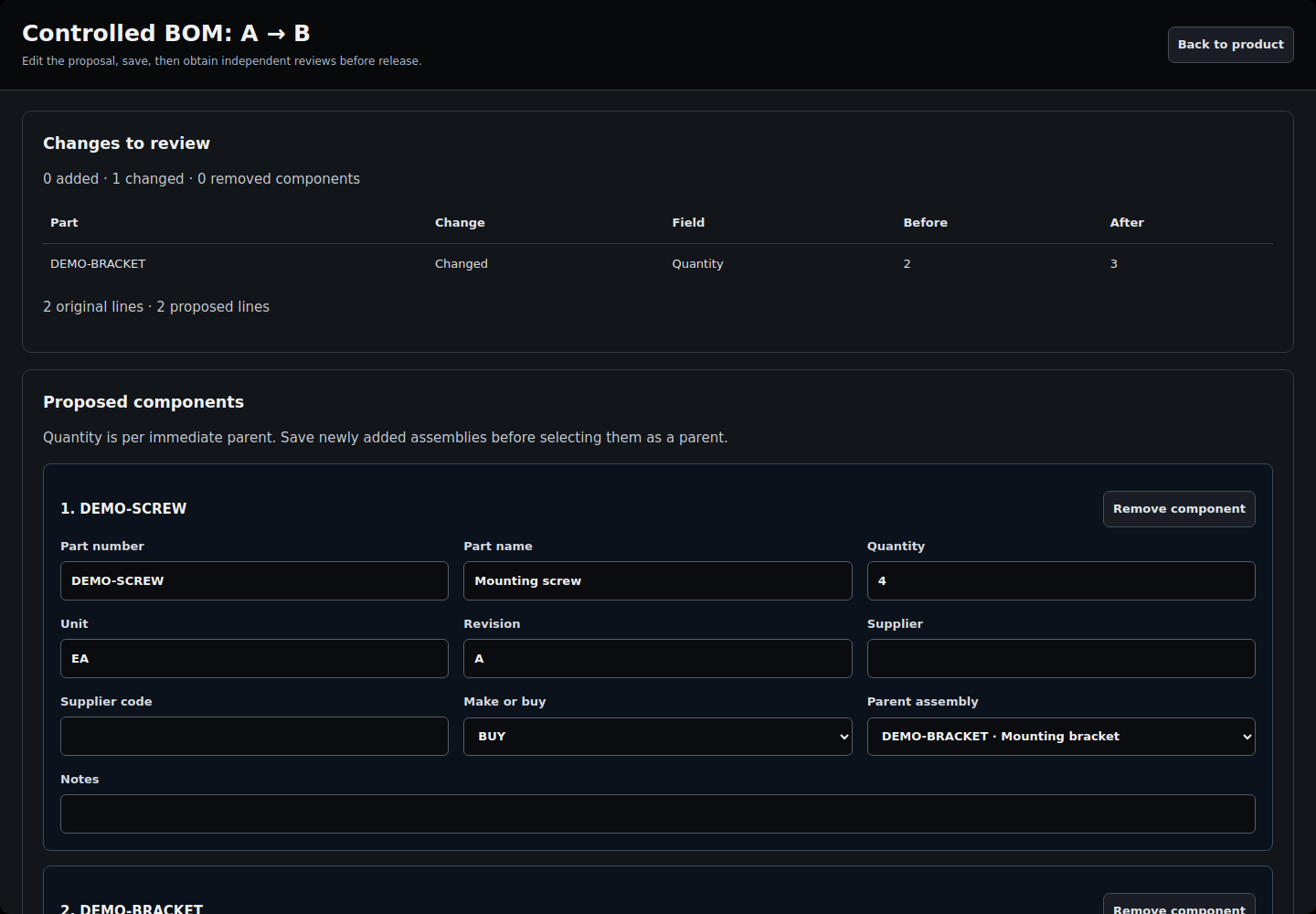
Task: Open the Parent assembly dropdown
Action: pyautogui.click(x=1060, y=737)
